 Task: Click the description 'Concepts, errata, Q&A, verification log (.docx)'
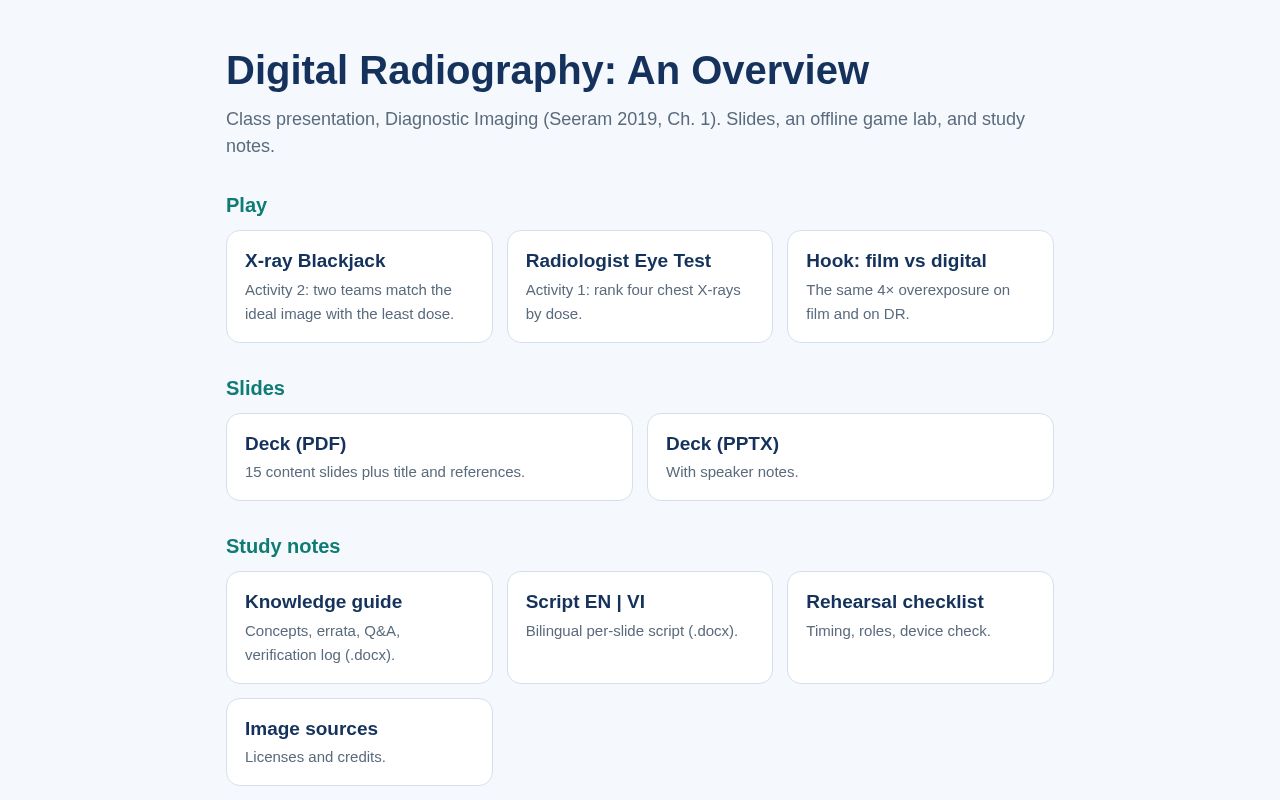click(x=322, y=642)
